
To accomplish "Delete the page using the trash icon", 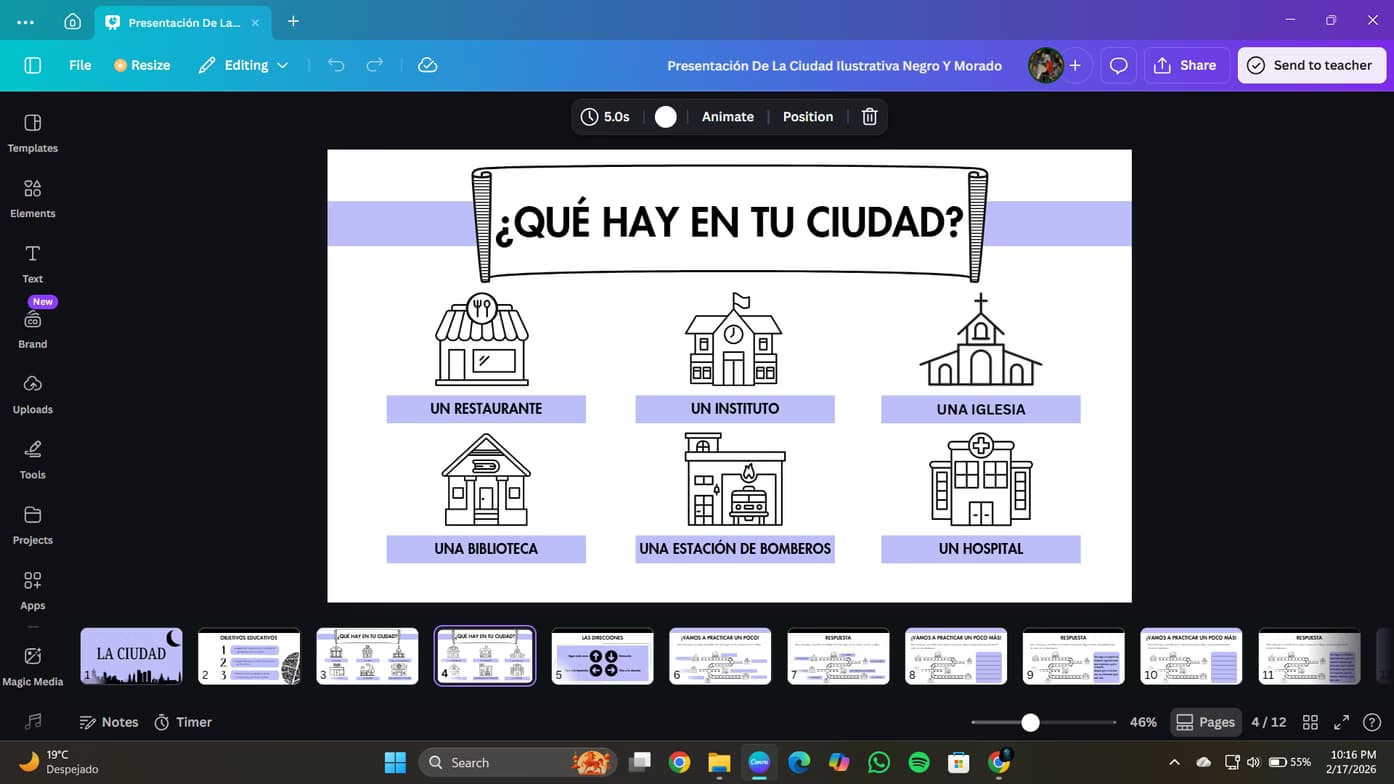I will click(869, 116).
